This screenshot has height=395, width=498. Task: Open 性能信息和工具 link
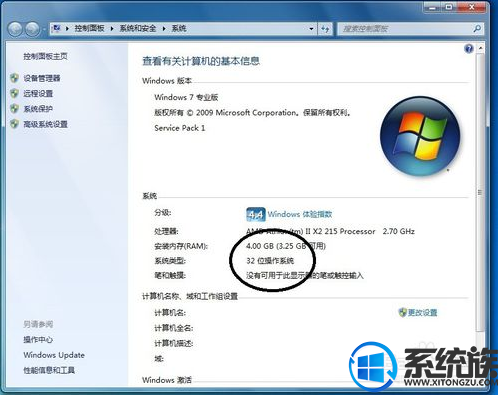tap(49, 370)
